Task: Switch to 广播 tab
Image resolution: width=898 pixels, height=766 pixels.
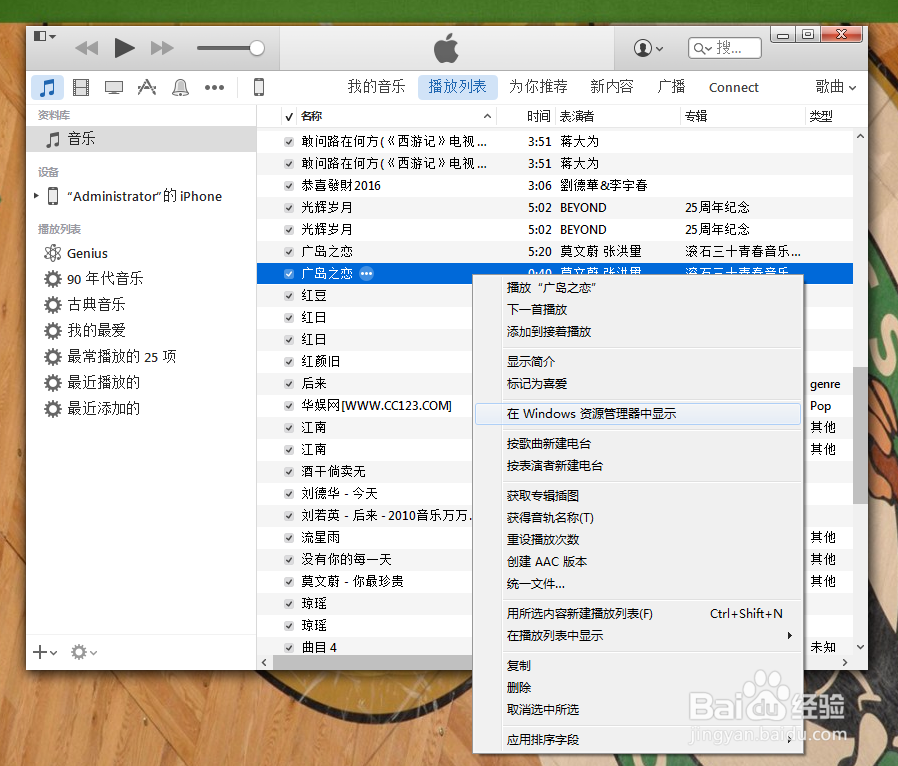Action: [x=671, y=87]
